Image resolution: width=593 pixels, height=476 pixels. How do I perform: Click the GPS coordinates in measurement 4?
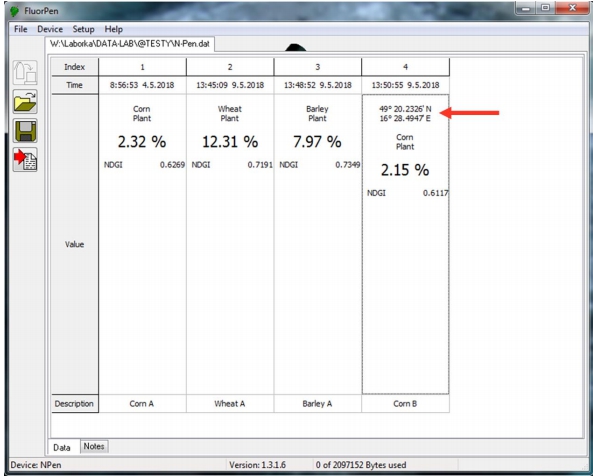coord(405,114)
